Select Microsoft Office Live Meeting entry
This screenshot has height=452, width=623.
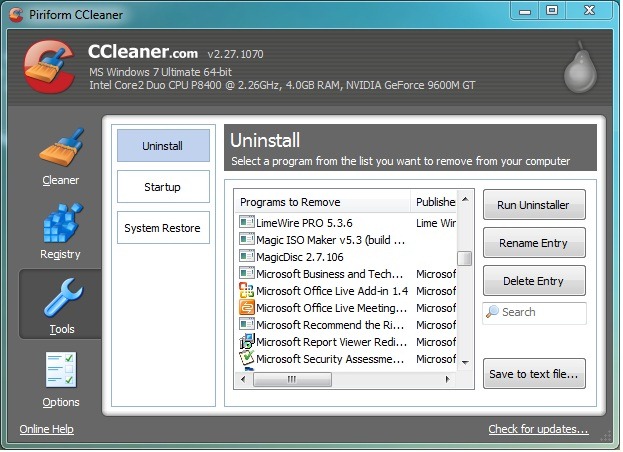pyautogui.click(x=332, y=308)
